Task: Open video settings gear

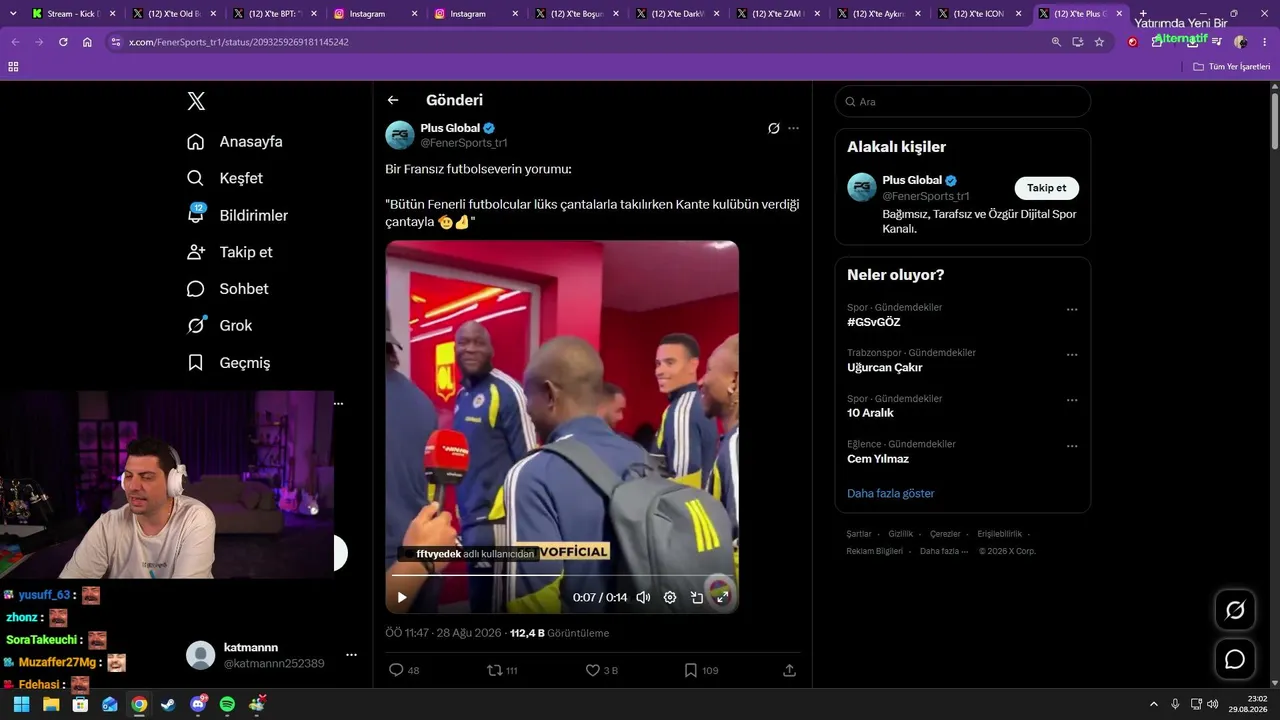Action: point(670,597)
